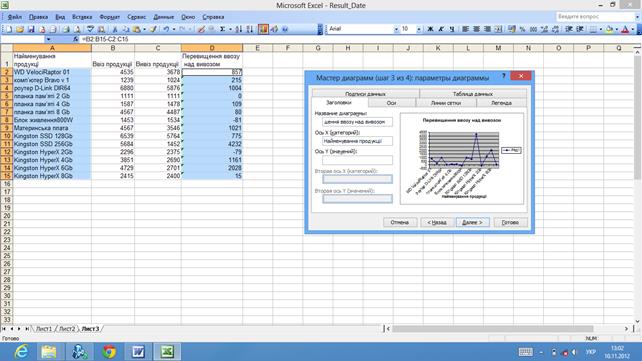
Task: Click the dialog help question mark
Action: [504, 76]
